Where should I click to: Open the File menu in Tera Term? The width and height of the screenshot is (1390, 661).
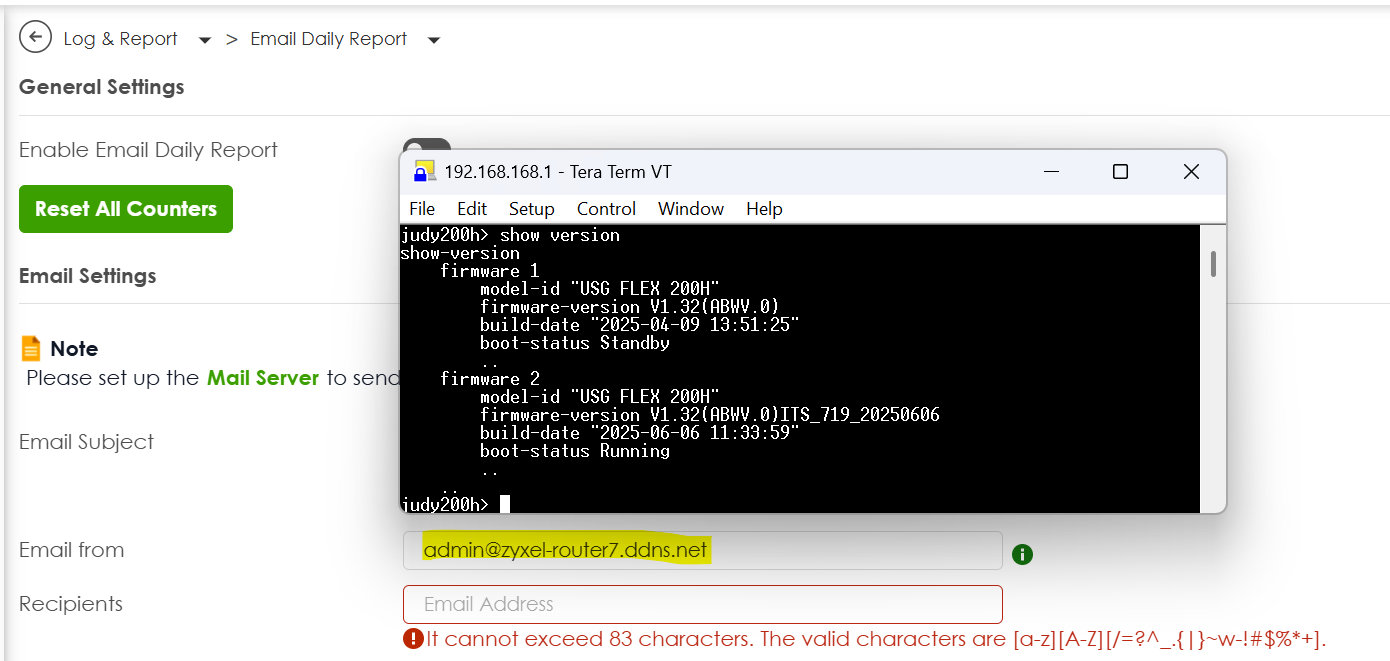click(x=422, y=209)
